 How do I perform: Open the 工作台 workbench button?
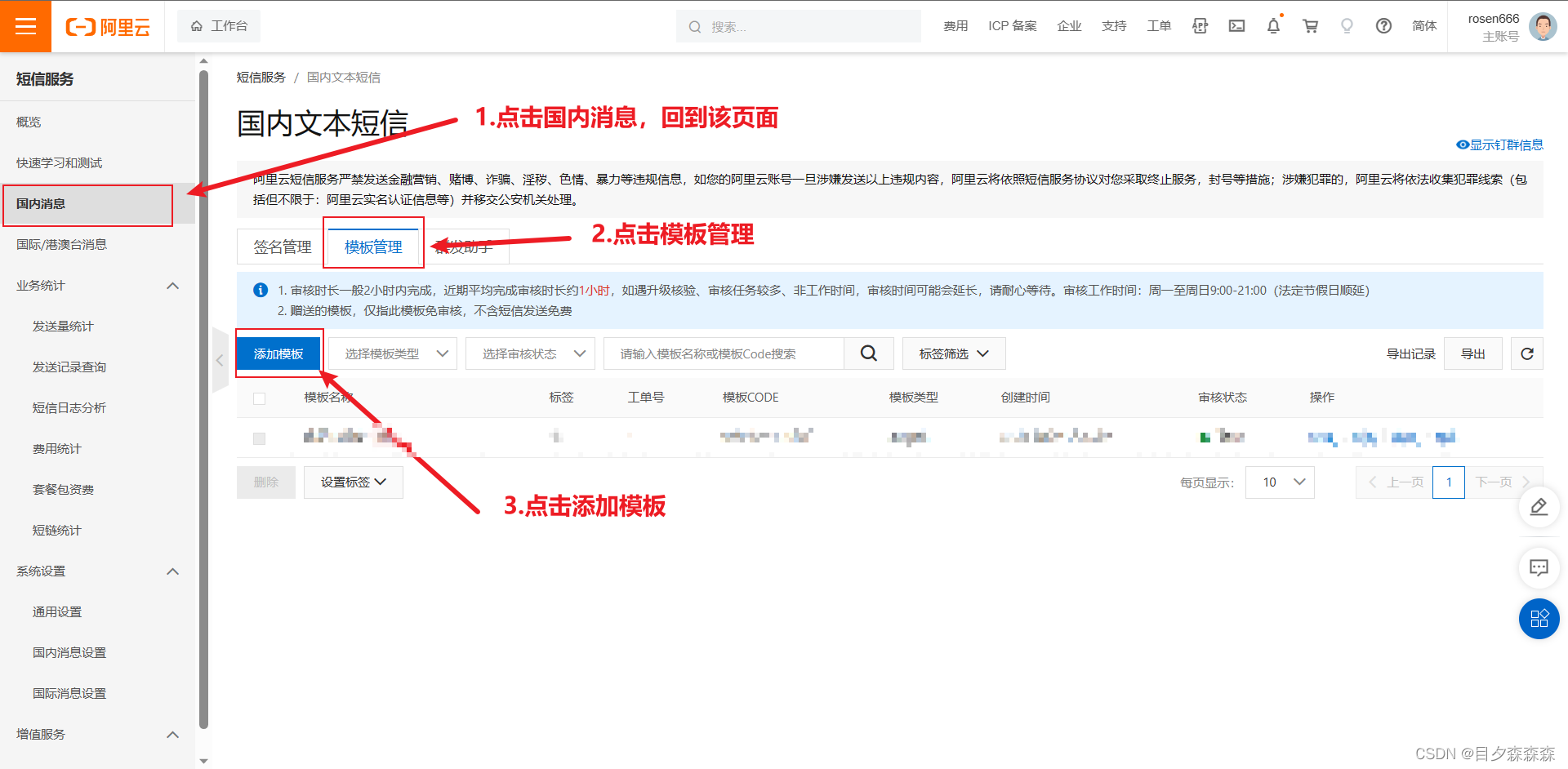pos(219,26)
